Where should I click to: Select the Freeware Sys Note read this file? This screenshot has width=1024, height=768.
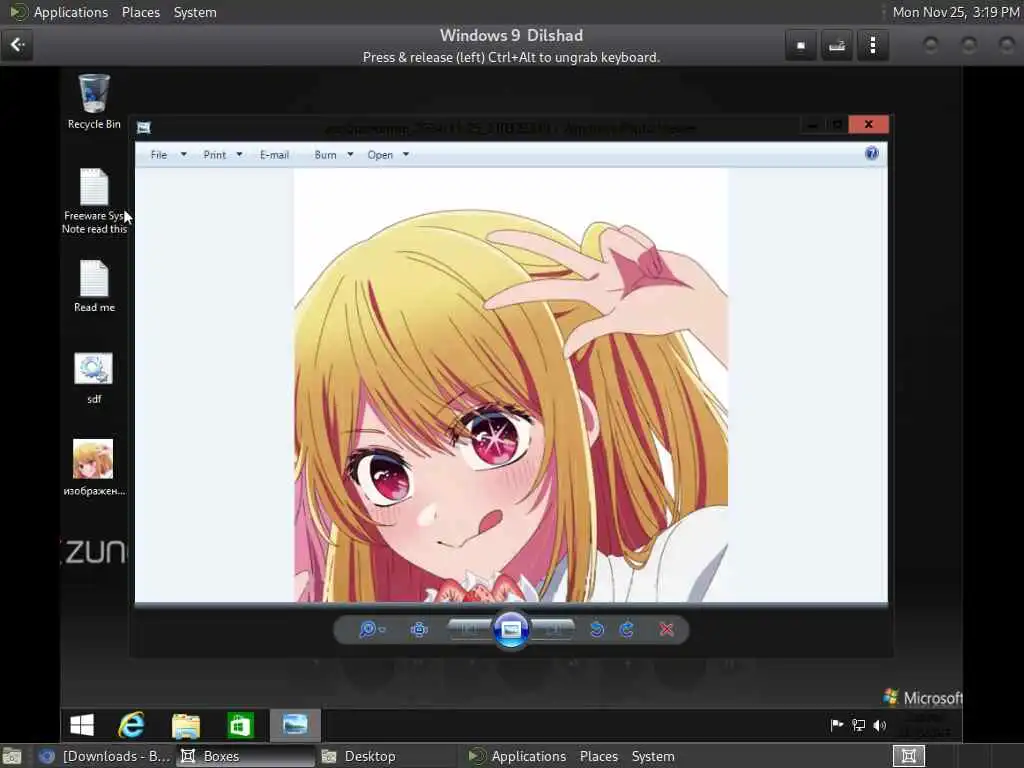(x=94, y=201)
